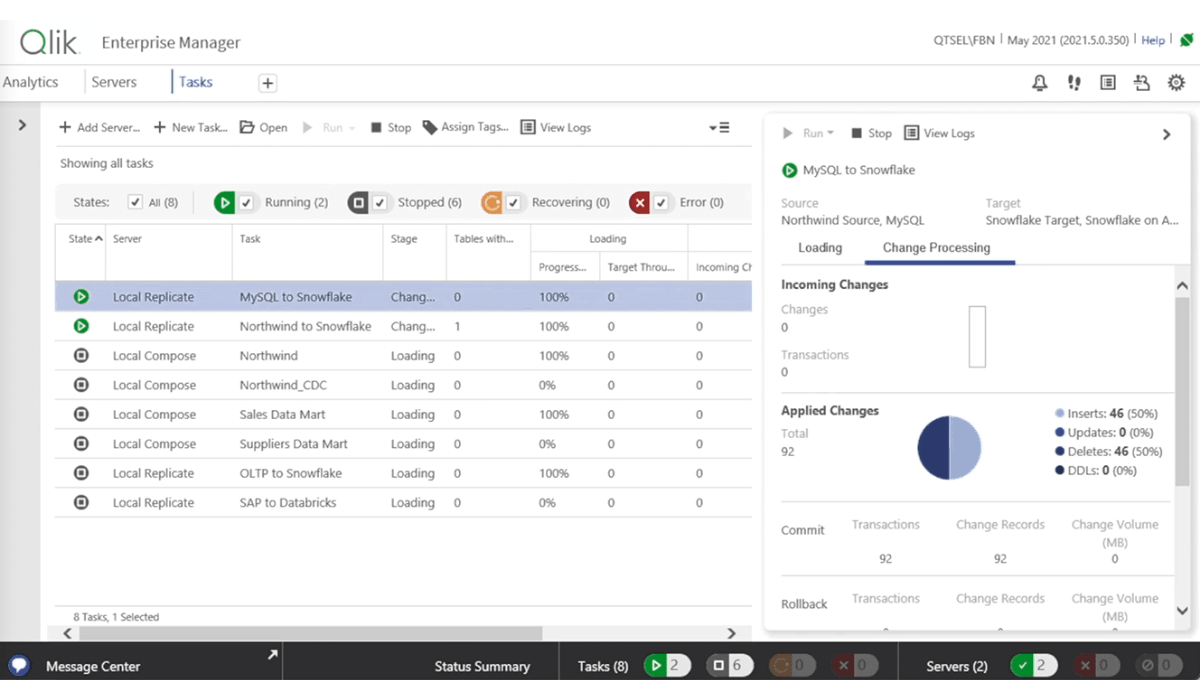This screenshot has height=700, width=1200.
Task: Select the Tasks tab
Action: [196, 82]
